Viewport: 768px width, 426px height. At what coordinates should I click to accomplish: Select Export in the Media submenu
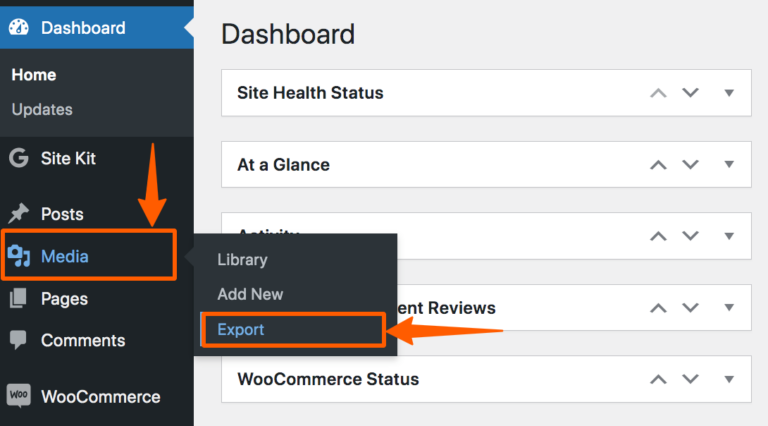[241, 328]
